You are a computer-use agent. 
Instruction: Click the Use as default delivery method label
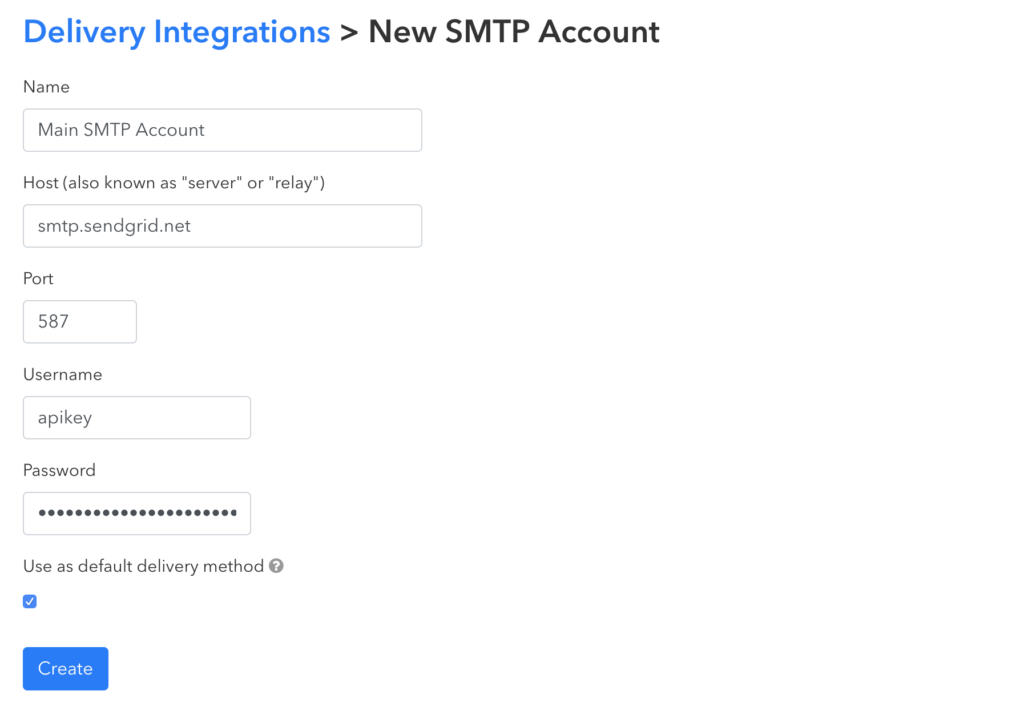point(144,566)
